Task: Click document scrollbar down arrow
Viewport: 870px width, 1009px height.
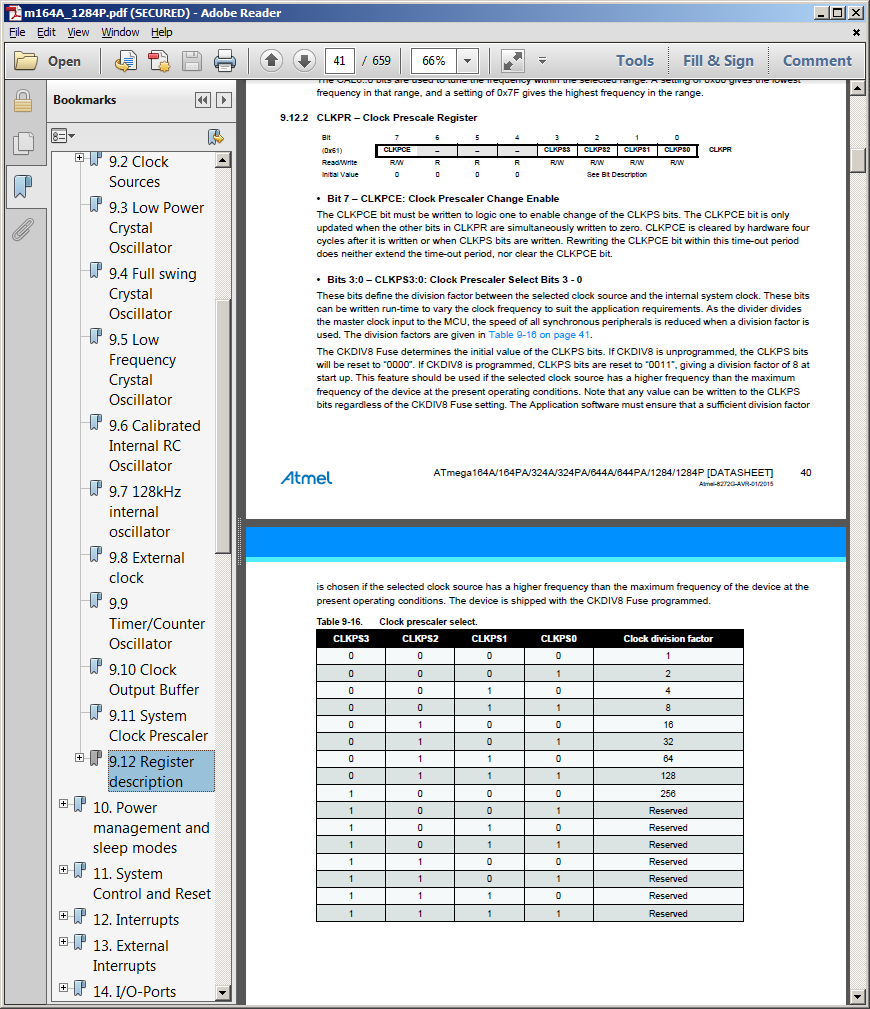Action: point(857,997)
